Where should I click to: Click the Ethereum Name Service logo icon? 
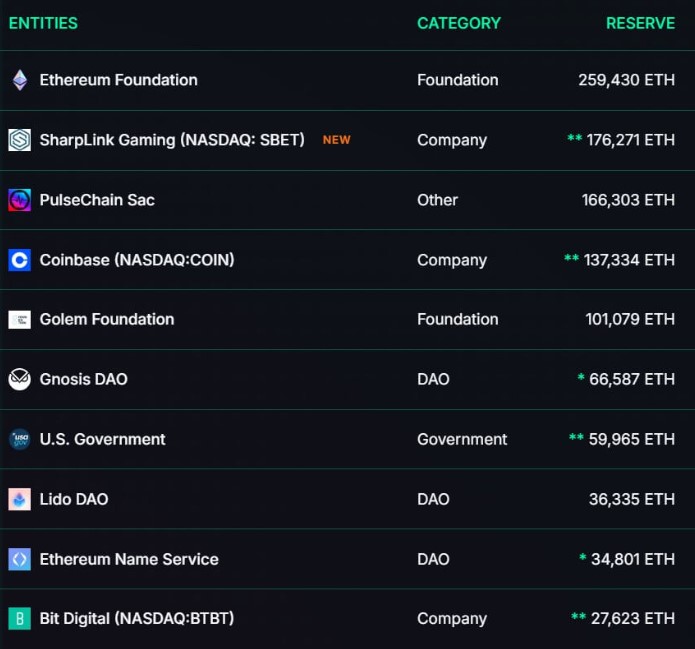(x=20, y=559)
